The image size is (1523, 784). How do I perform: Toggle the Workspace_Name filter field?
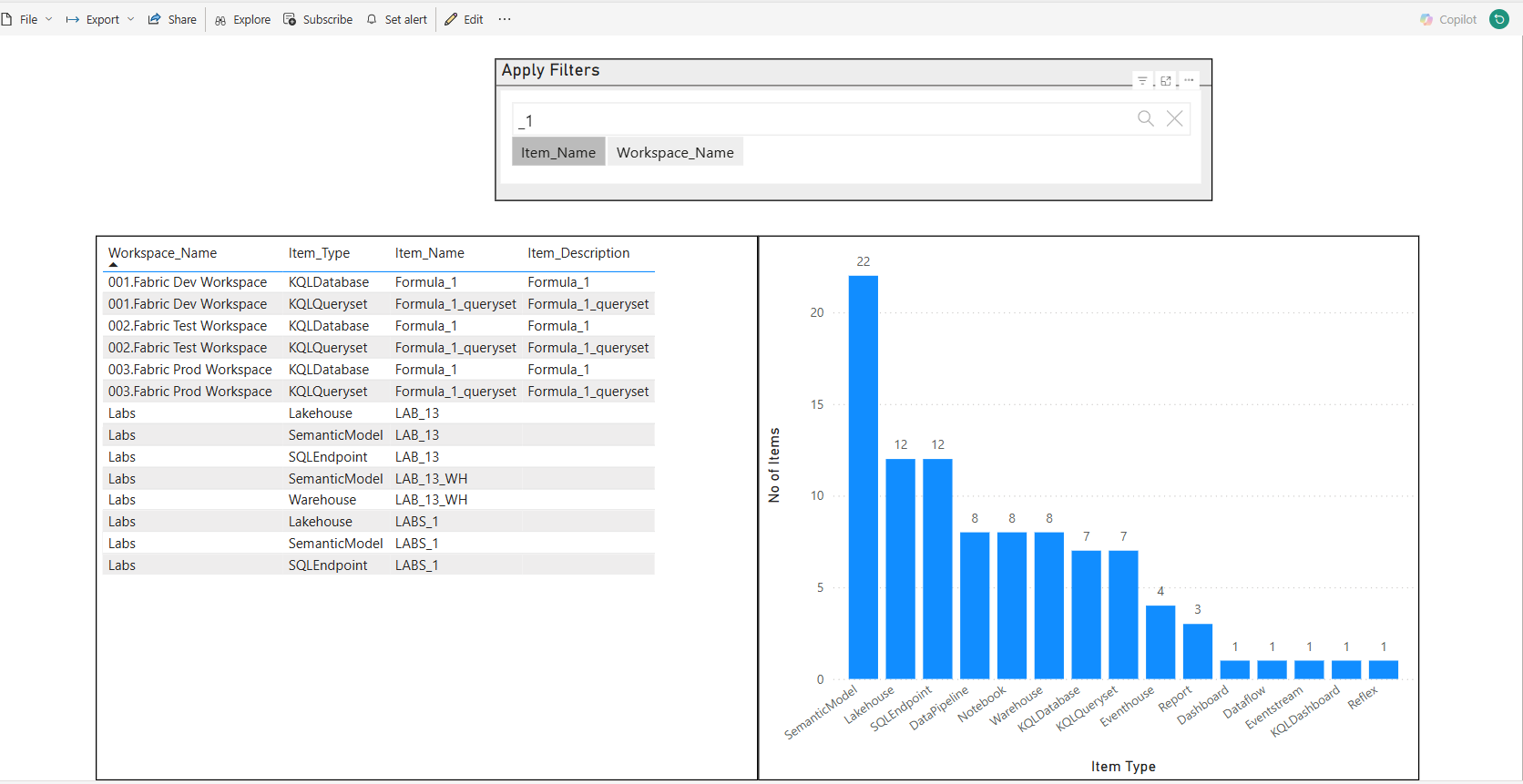pos(675,152)
